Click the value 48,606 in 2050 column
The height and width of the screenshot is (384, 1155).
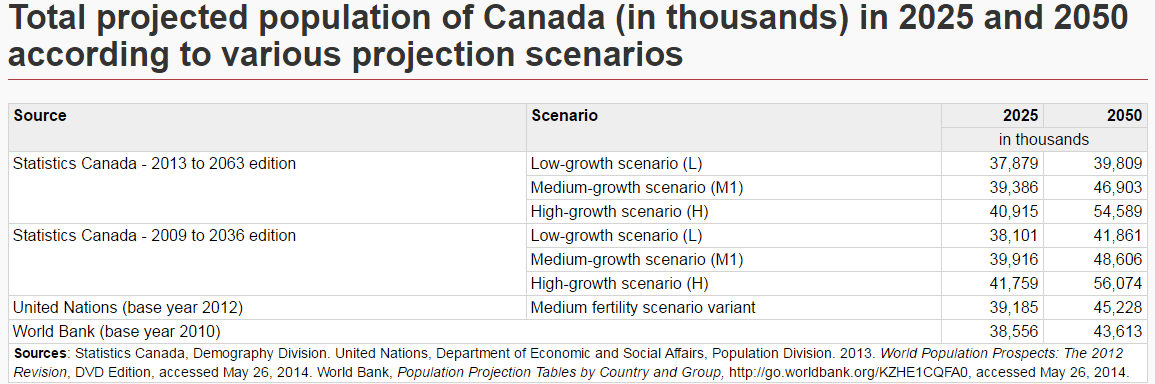pyautogui.click(x=1095, y=259)
